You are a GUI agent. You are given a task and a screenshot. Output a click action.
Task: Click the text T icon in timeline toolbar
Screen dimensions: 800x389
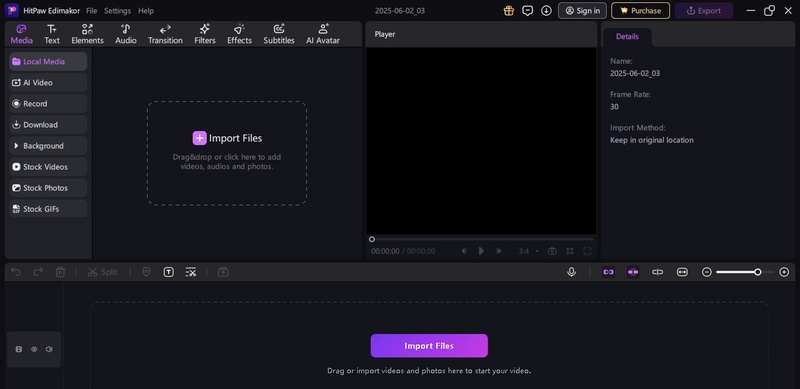tap(168, 272)
